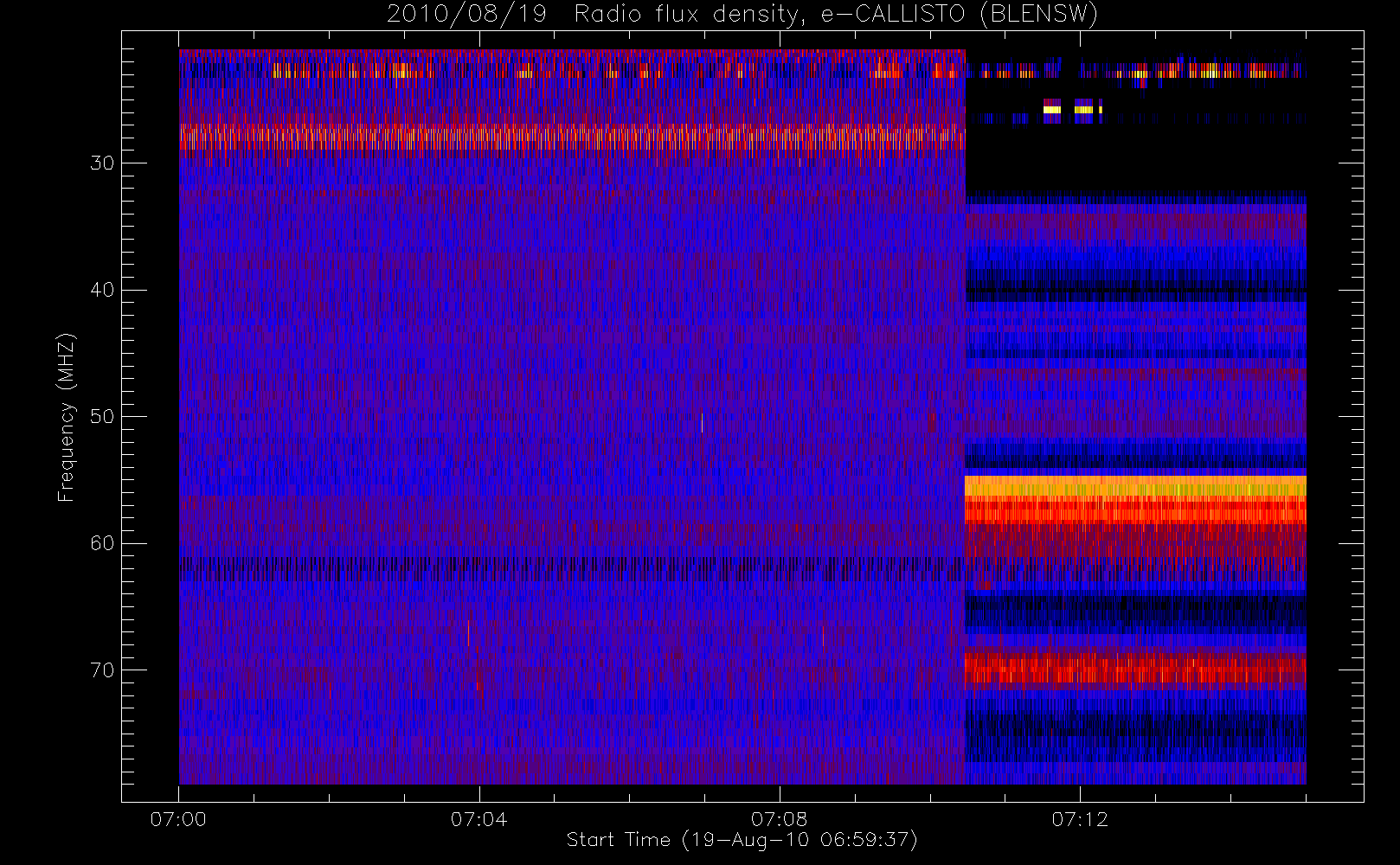Click the 07:08 time tick label
The height and width of the screenshot is (865, 1400).
coord(779,819)
